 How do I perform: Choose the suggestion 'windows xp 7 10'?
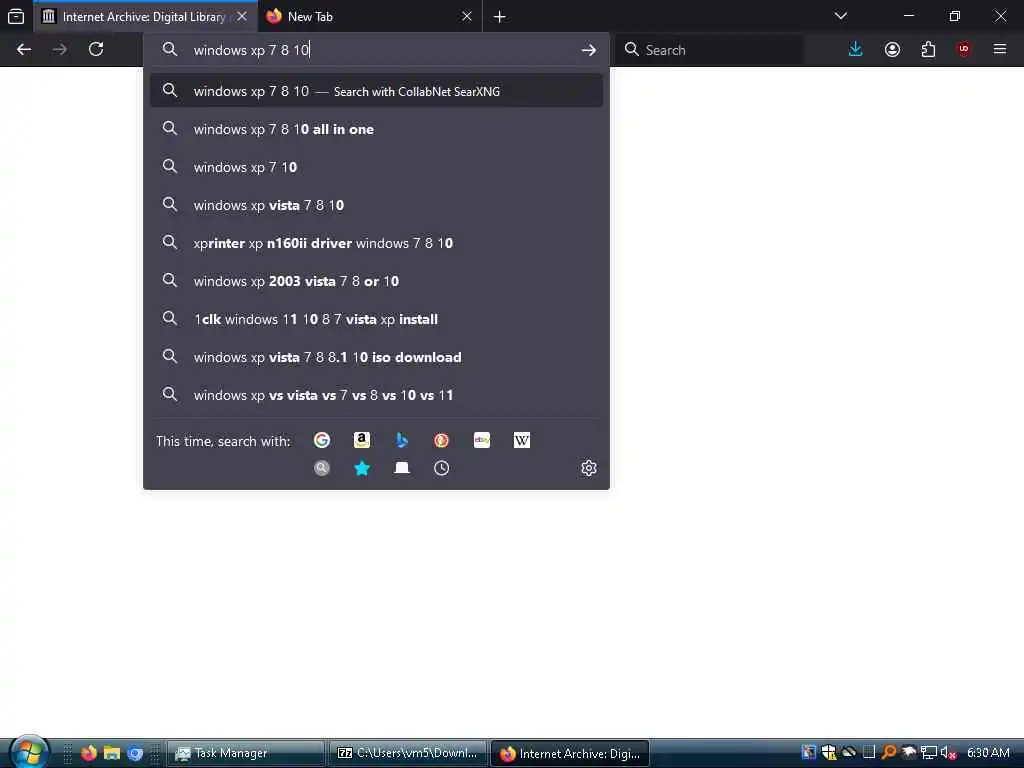376,167
